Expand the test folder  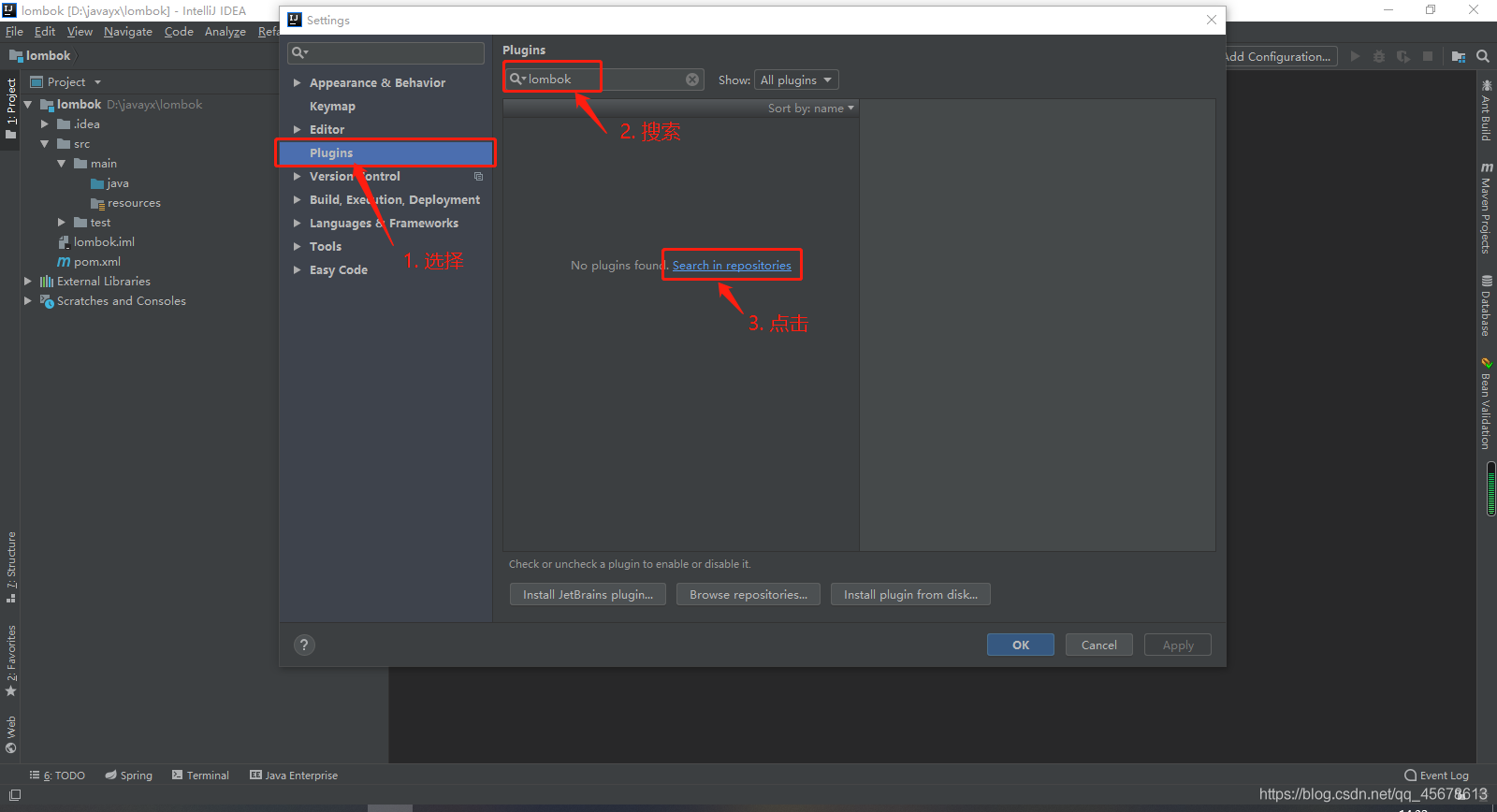tap(61, 223)
